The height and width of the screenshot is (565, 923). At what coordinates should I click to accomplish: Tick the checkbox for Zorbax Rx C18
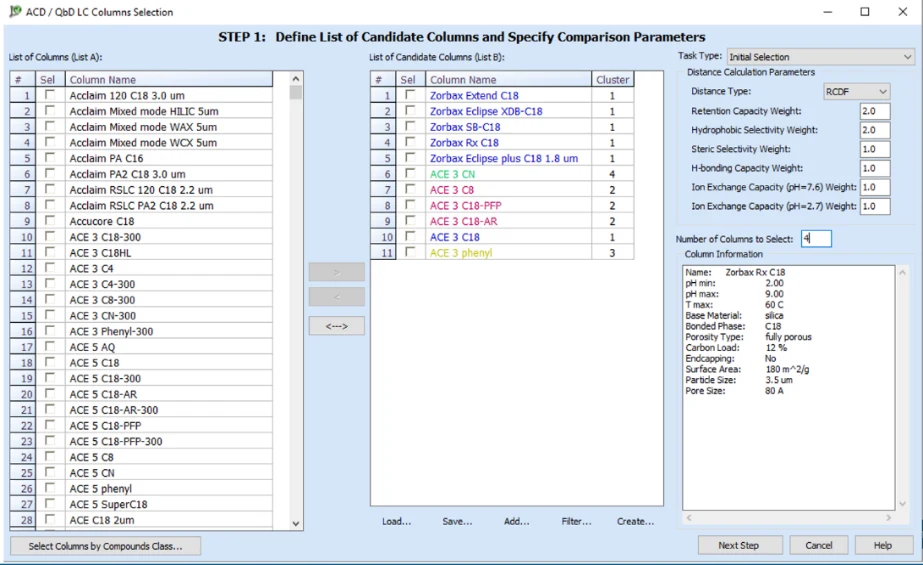pos(410,141)
